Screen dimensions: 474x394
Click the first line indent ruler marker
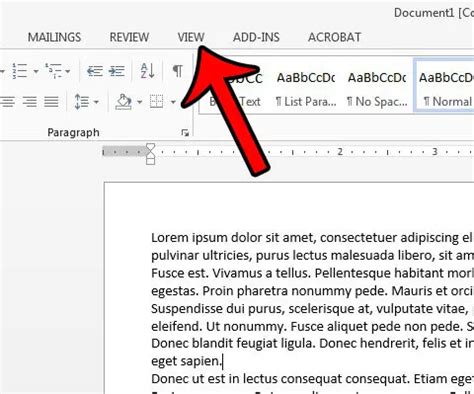[x=151, y=147]
